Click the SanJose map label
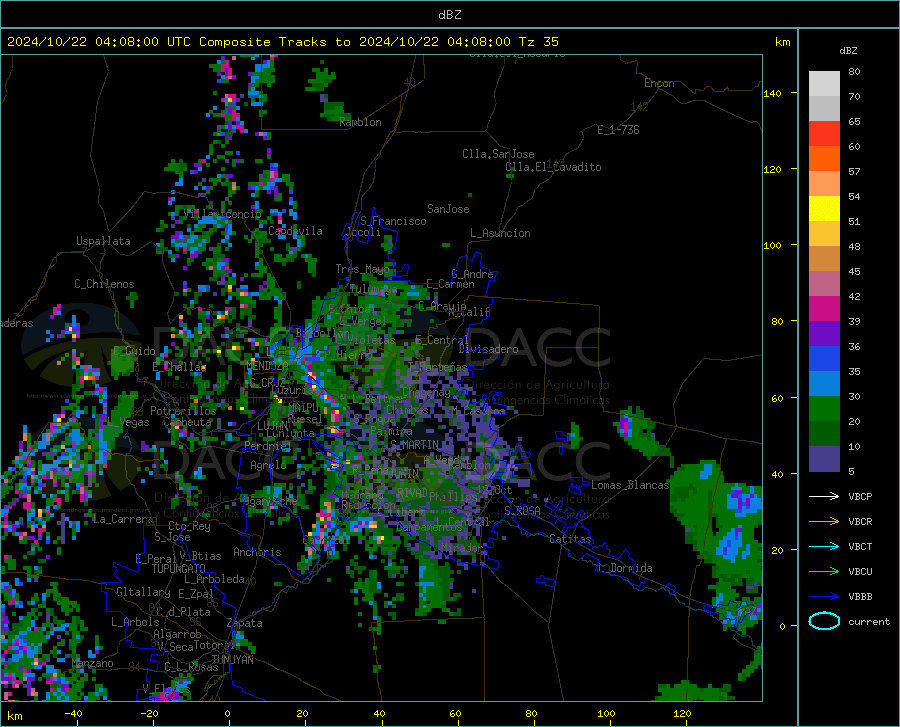 [x=448, y=209]
